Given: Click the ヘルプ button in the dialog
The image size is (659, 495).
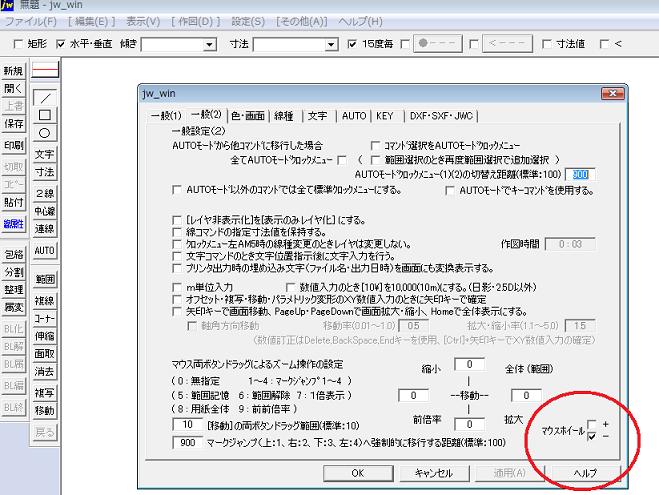Looking at the screenshot, I should point(585,473).
